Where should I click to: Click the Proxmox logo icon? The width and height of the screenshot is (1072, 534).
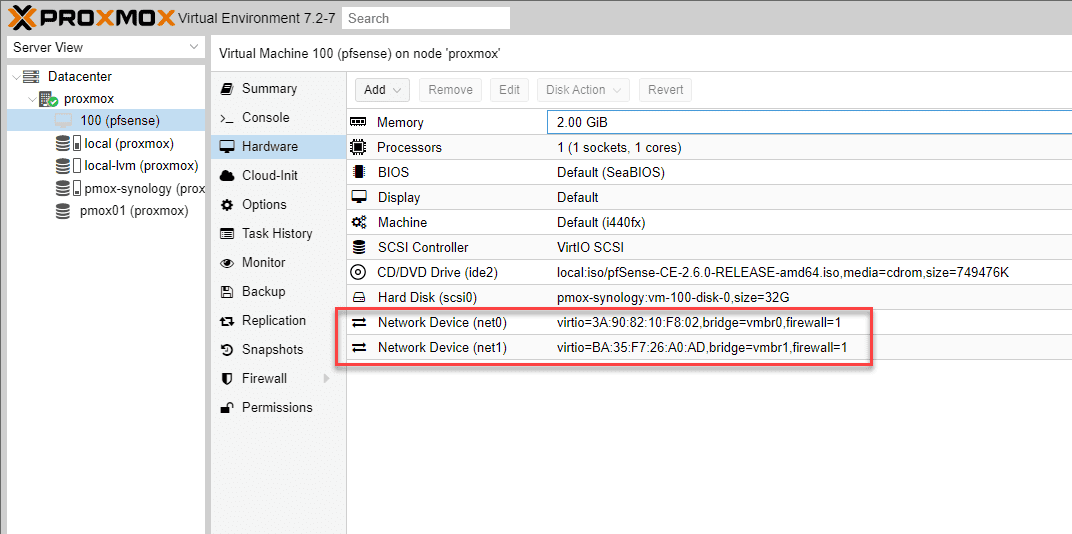tap(23, 17)
